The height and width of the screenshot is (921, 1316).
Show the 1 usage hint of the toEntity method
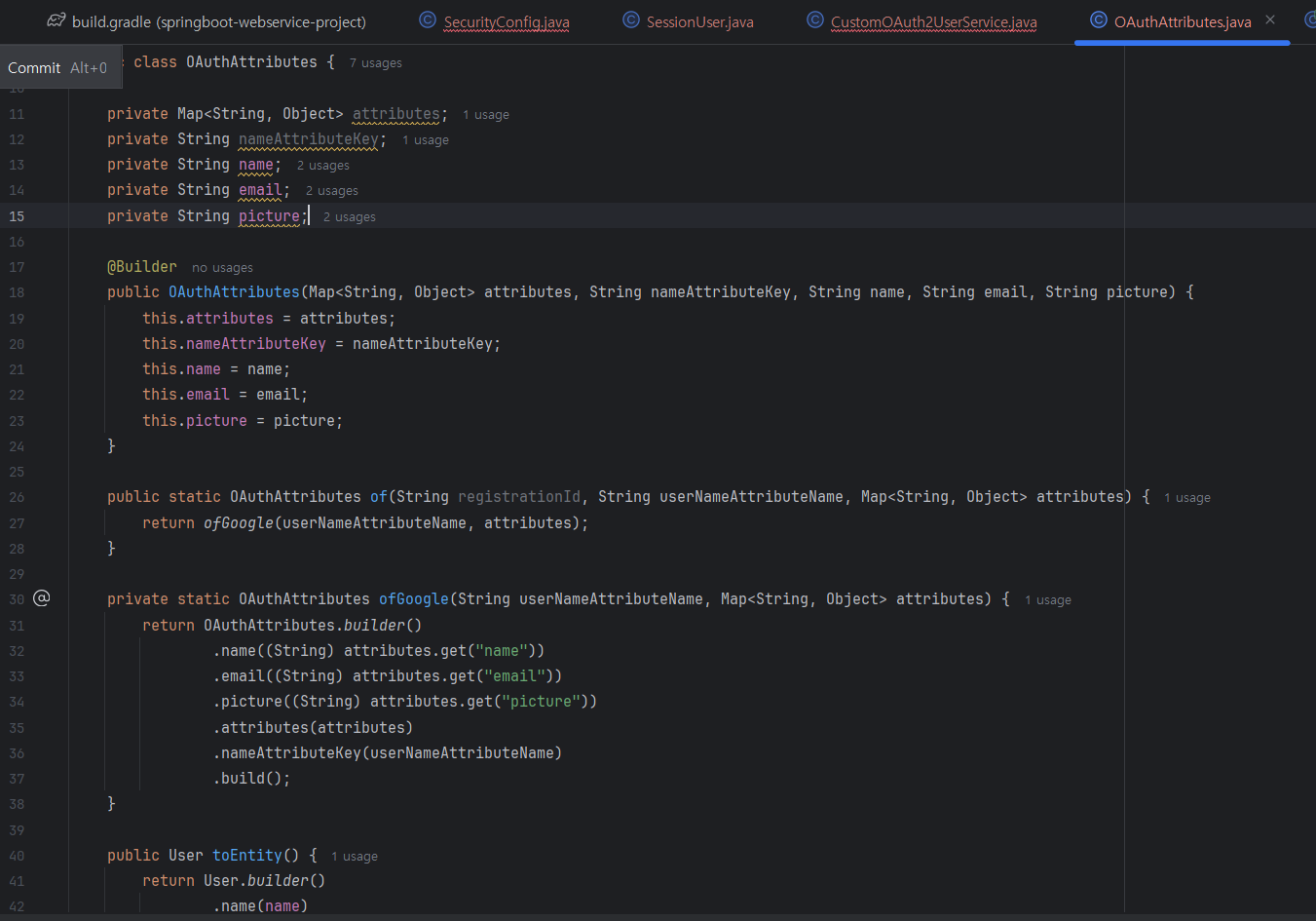click(355, 857)
